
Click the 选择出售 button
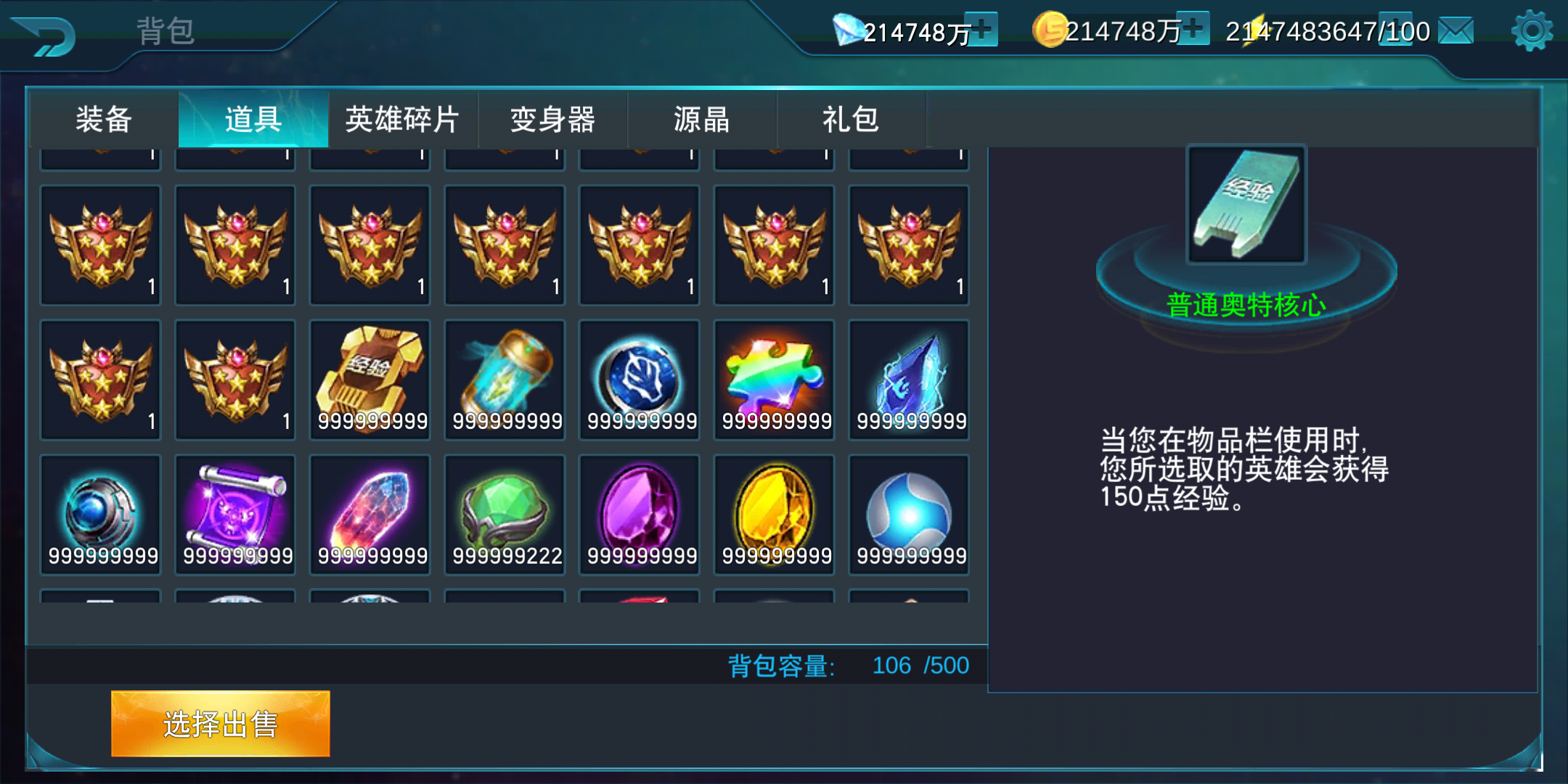tap(221, 724)
